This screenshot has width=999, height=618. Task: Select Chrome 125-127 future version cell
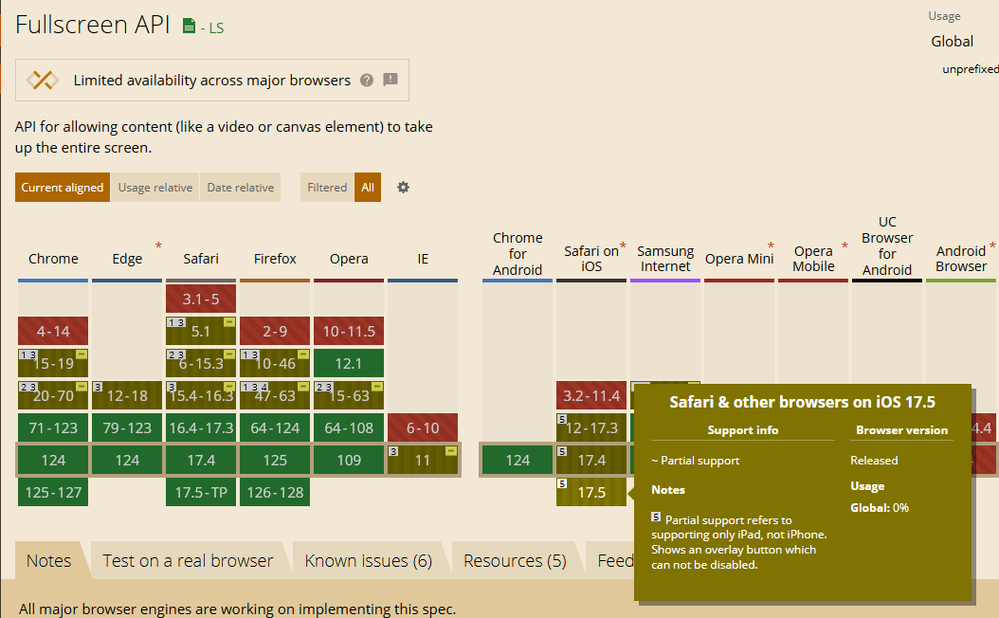pos(53,492)
